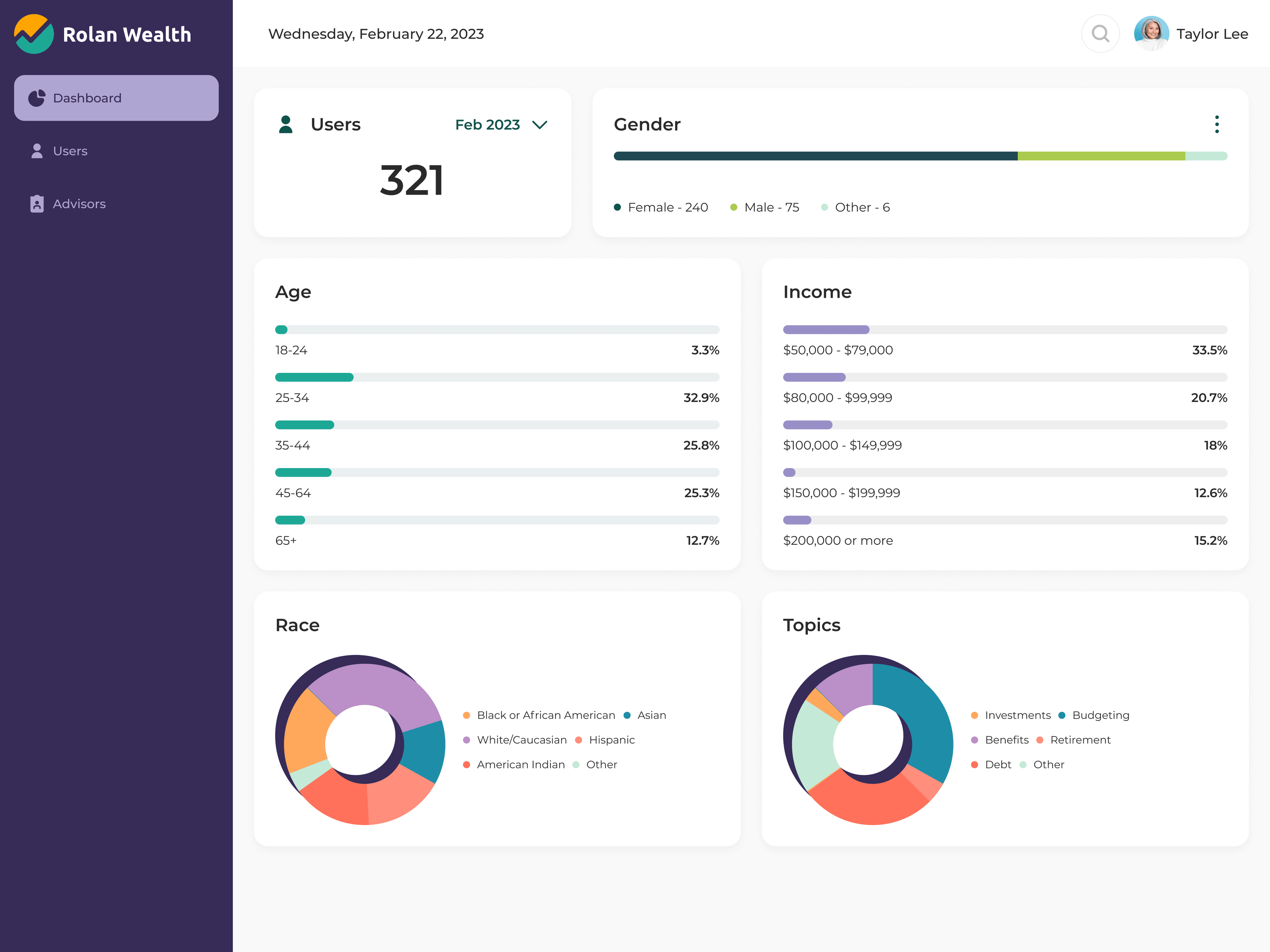Image resolution: width=1270 pixels, height=952 pixels.
Task: Click the Black or African American legend dot
Action: click(466, 716)
